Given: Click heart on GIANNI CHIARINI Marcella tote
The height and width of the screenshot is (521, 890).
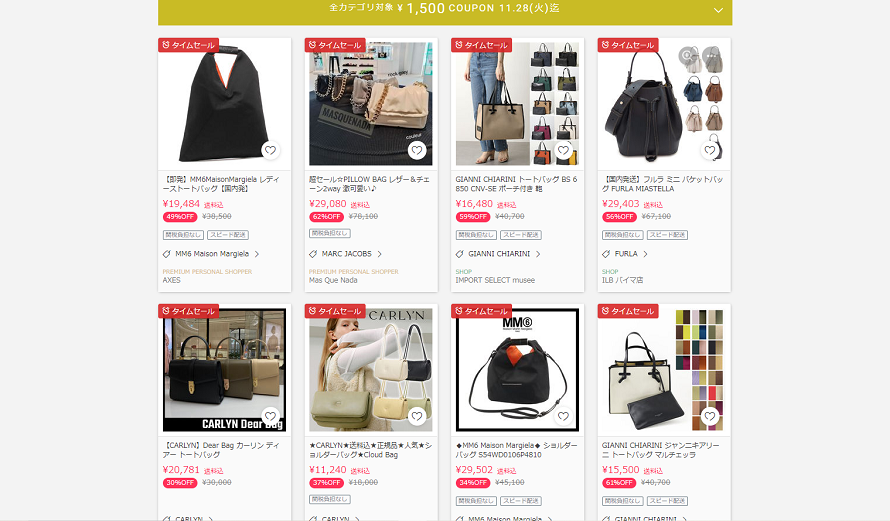Looking at the screenshot, I should [x=710, y=416].
